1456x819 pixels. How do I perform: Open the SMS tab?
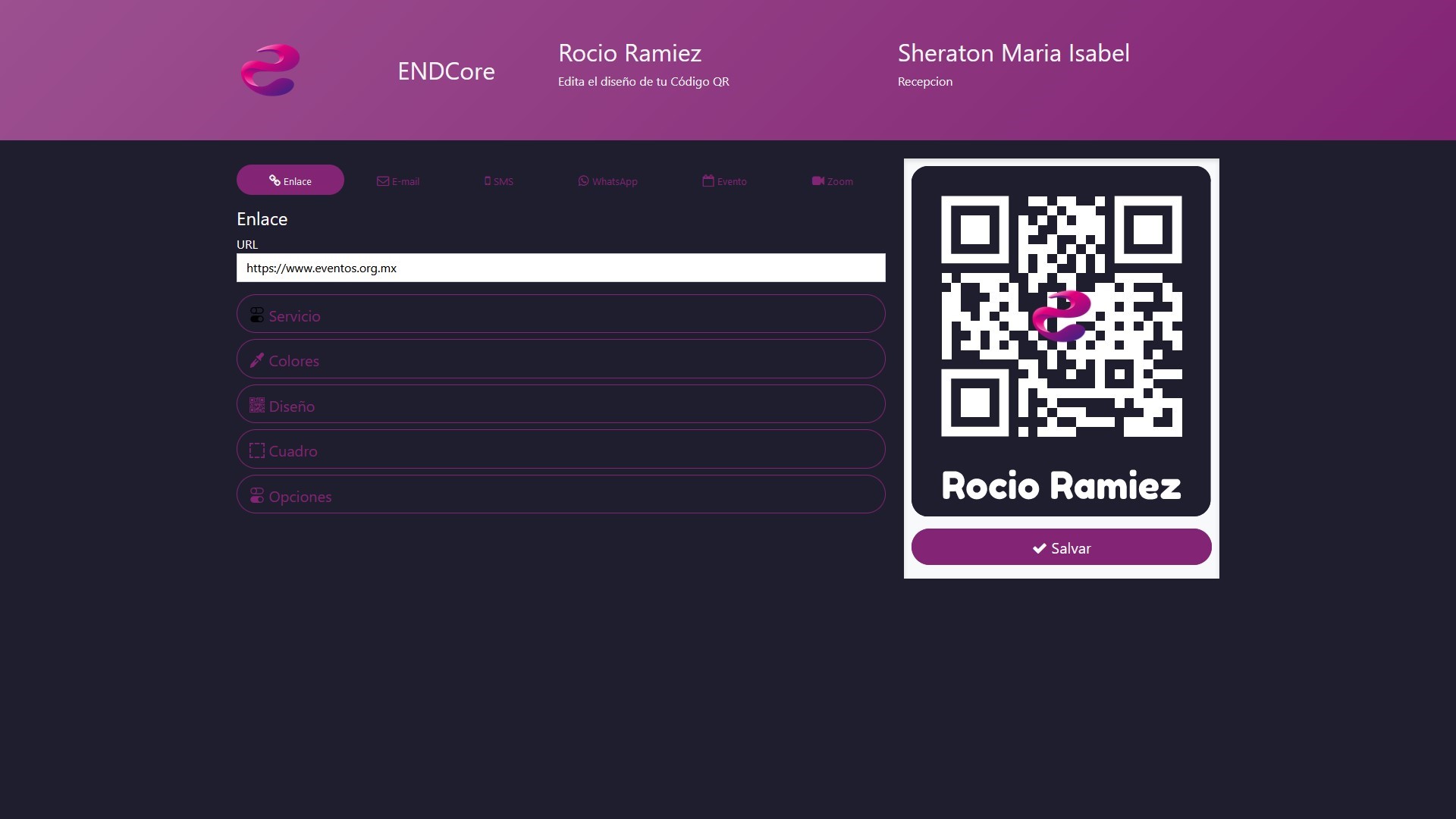499,181
